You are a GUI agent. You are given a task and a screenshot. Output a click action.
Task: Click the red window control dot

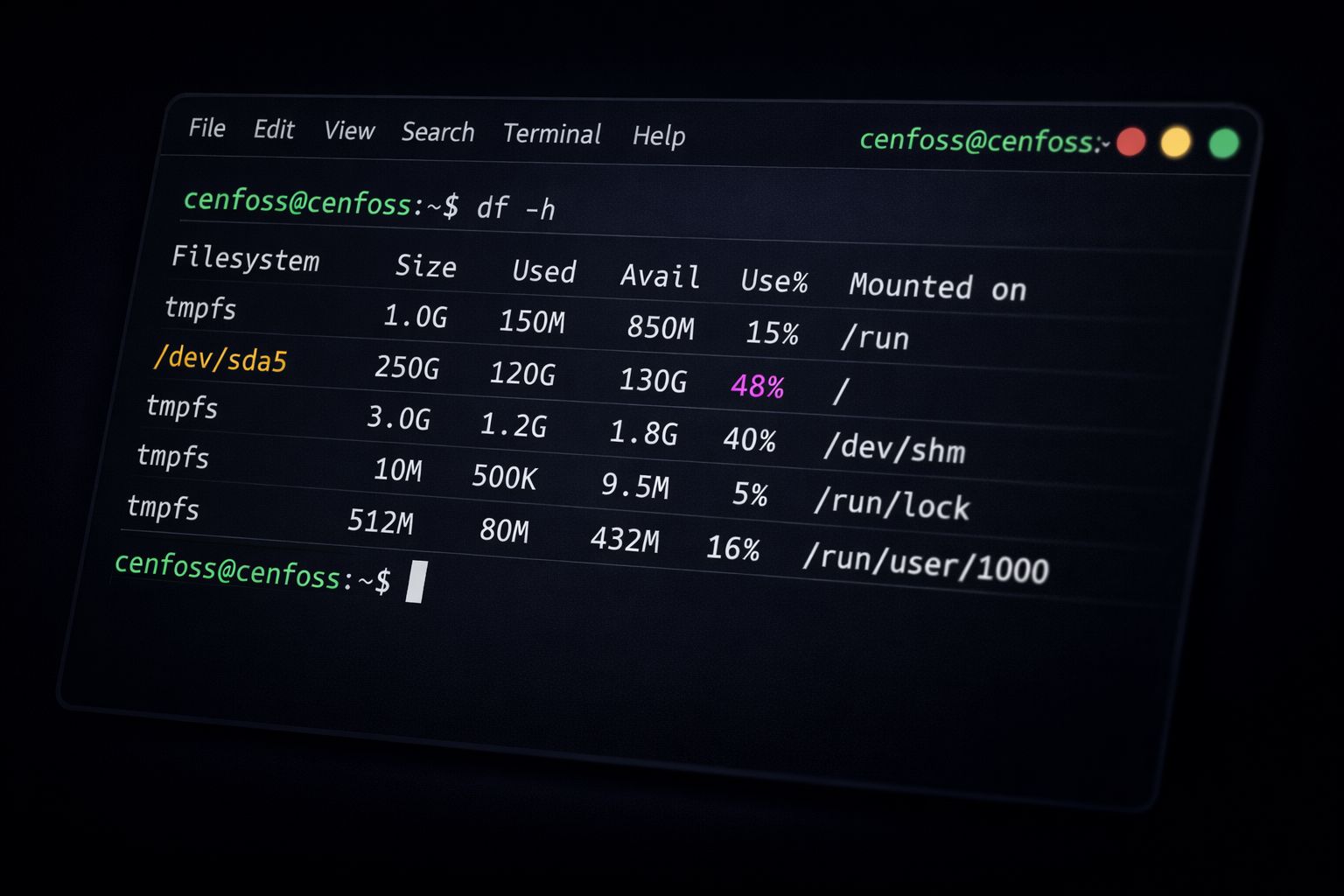1131,140
